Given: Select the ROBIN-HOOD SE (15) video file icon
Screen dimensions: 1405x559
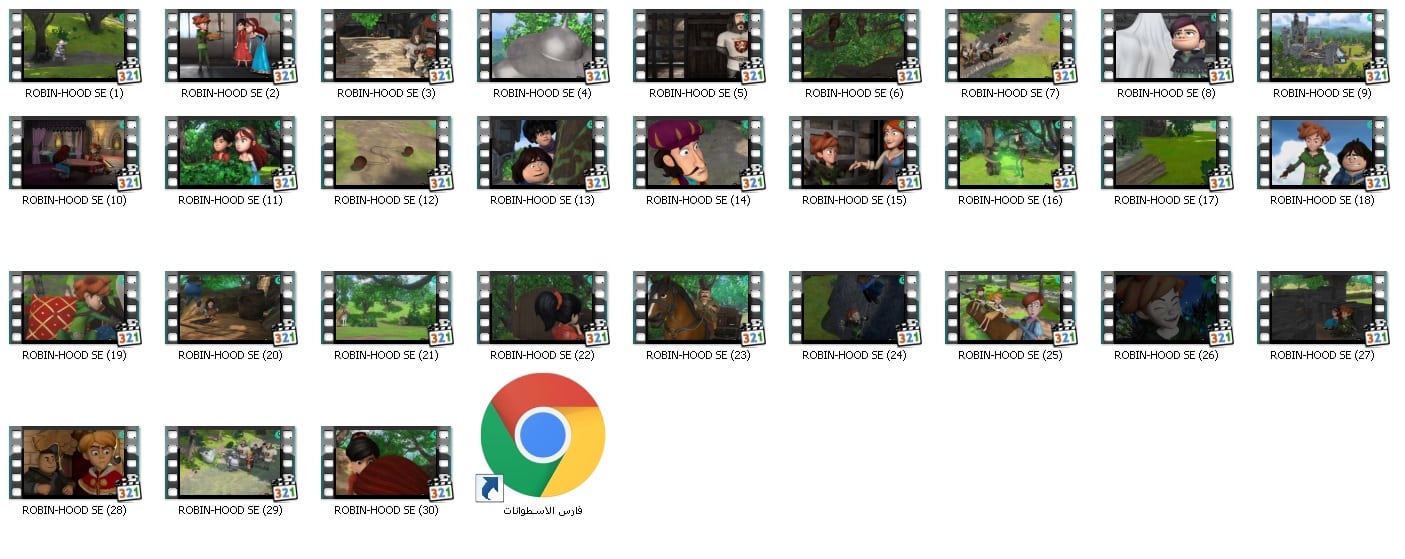Looking at the screenshot, I should pyautogui.click(x=854, y=153).
